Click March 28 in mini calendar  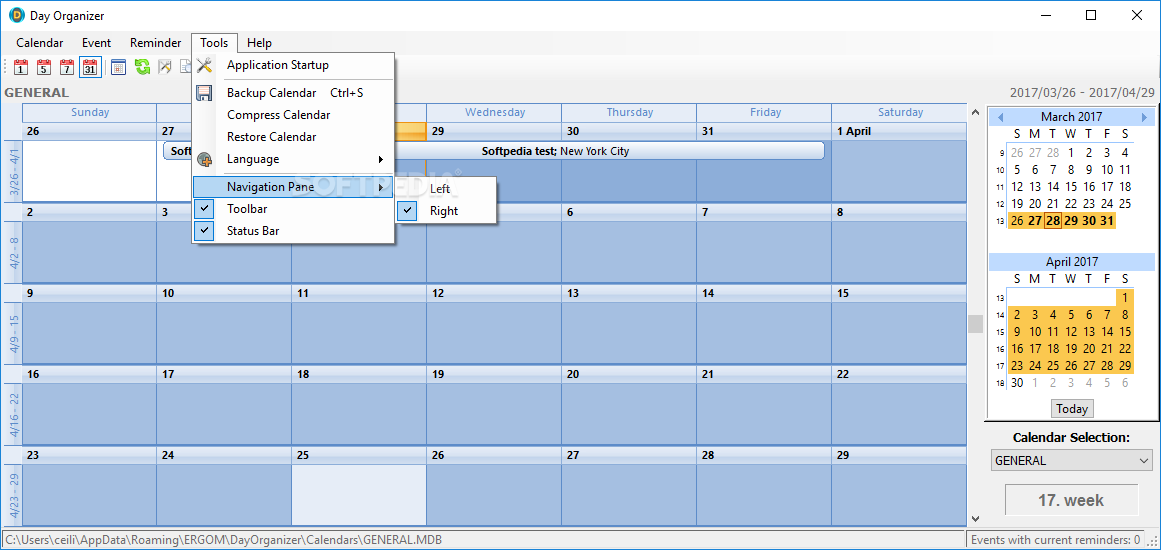(1053, 221)
